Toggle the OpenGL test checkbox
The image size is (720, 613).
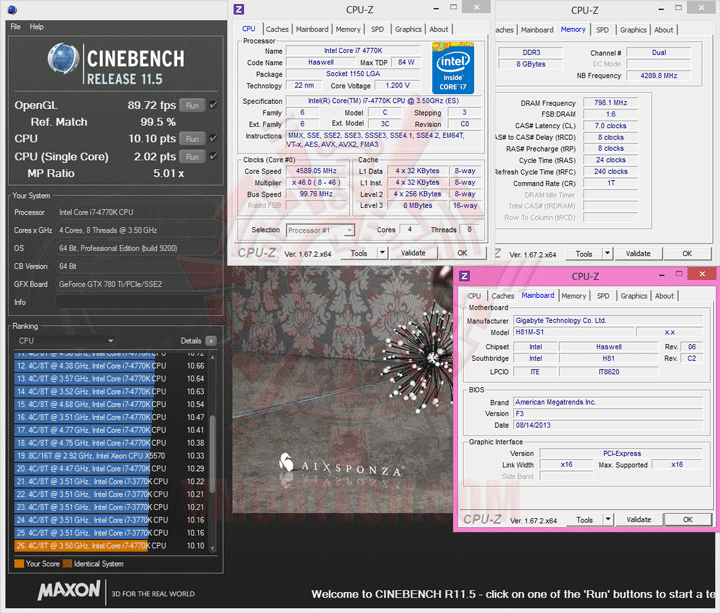(x=213, y=105)
